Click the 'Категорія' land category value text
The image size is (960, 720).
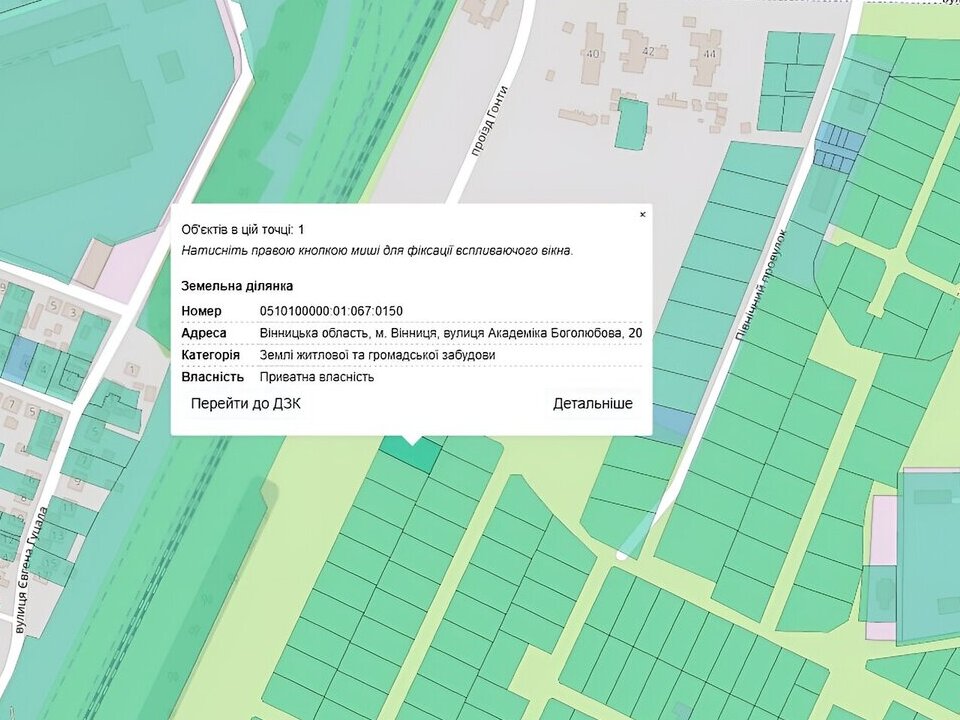click(x=377, y=355)
